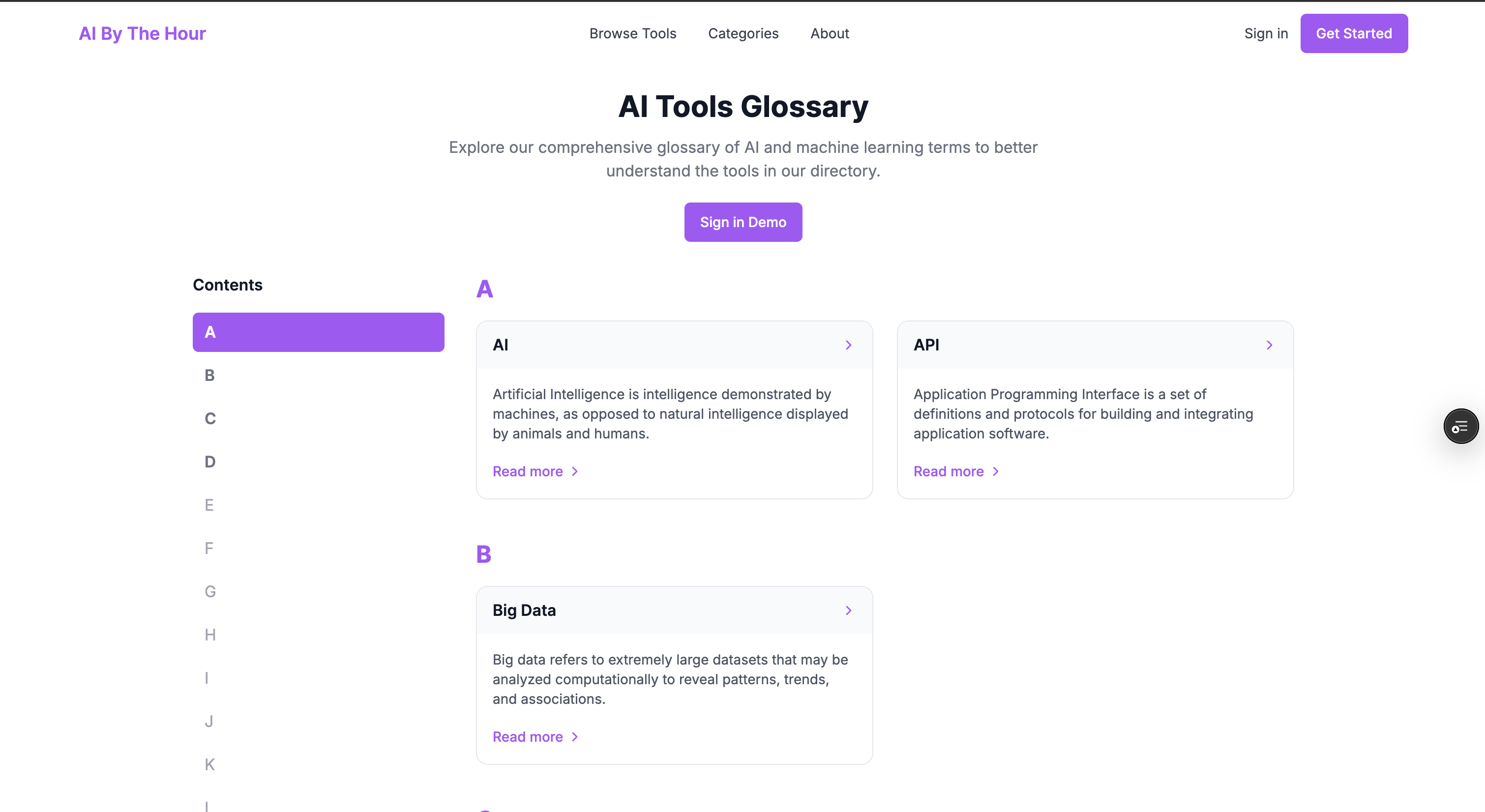The image size is (1485, 812).
Task: Click the Big Data card title
Action: [x=524, y=610]
